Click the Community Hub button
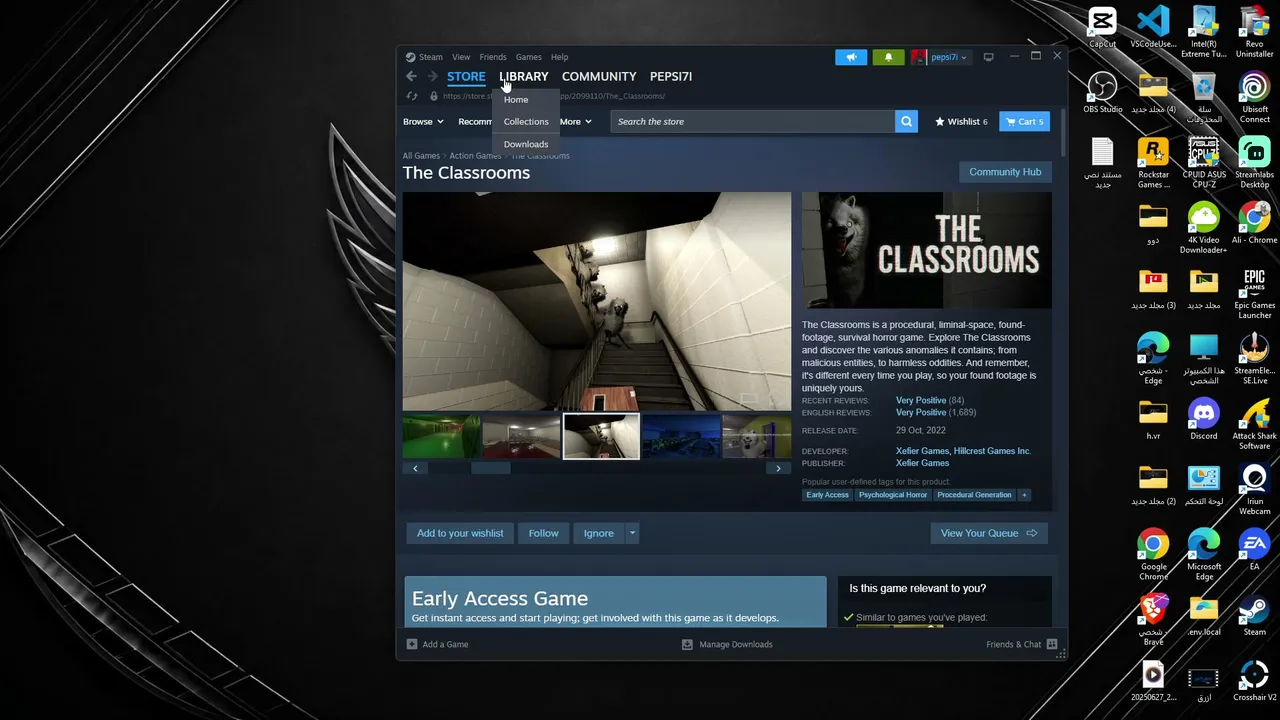Screen dimensions: 1280x720 (x=1005, y=172)
